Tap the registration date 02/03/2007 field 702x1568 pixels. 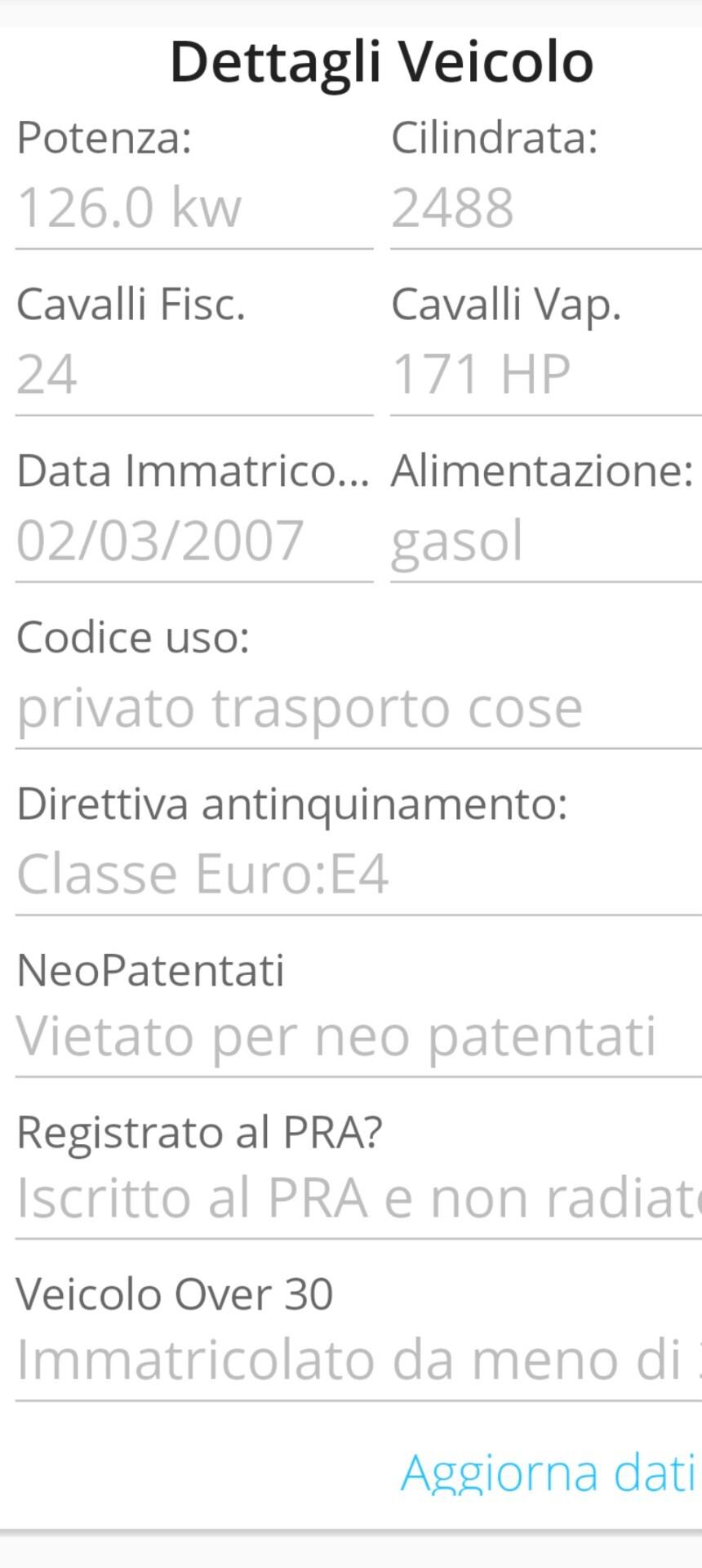[194, 541]
